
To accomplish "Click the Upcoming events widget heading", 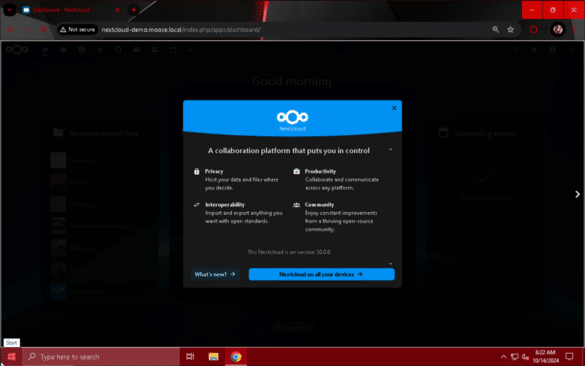I will (486, 134).
